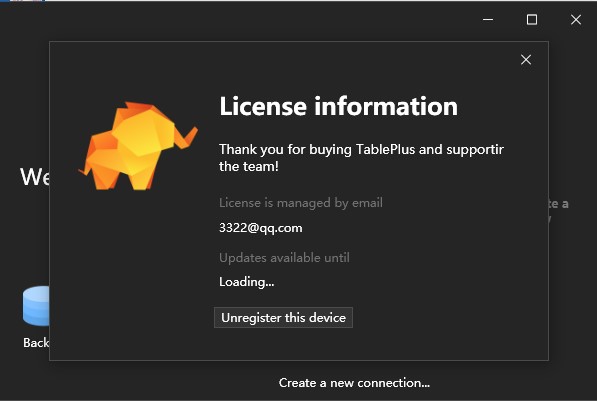
Task: Select the 3322@qq.com email text
Action: (x=261, y=228)
